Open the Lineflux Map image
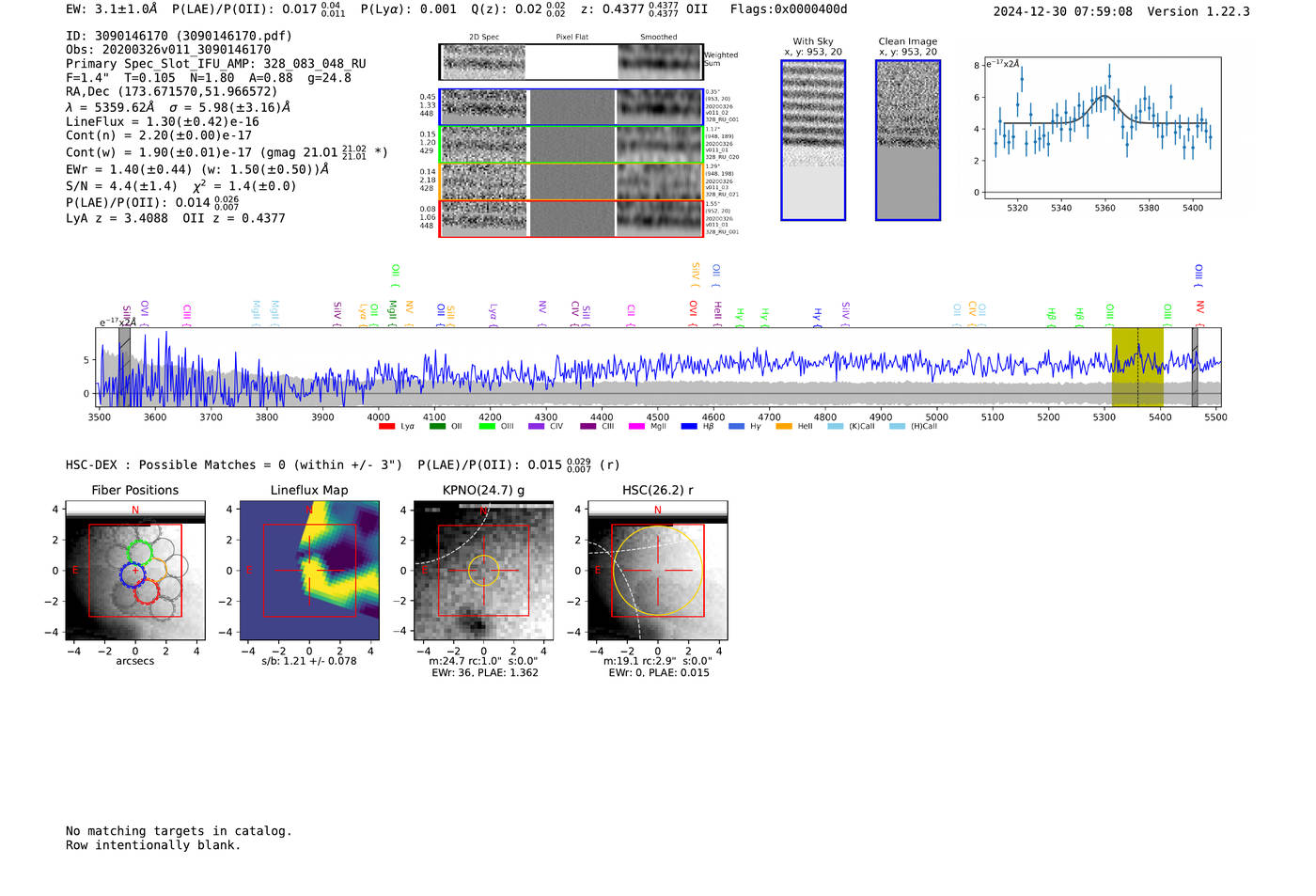Screen dimensions: 1316x896 309,572
